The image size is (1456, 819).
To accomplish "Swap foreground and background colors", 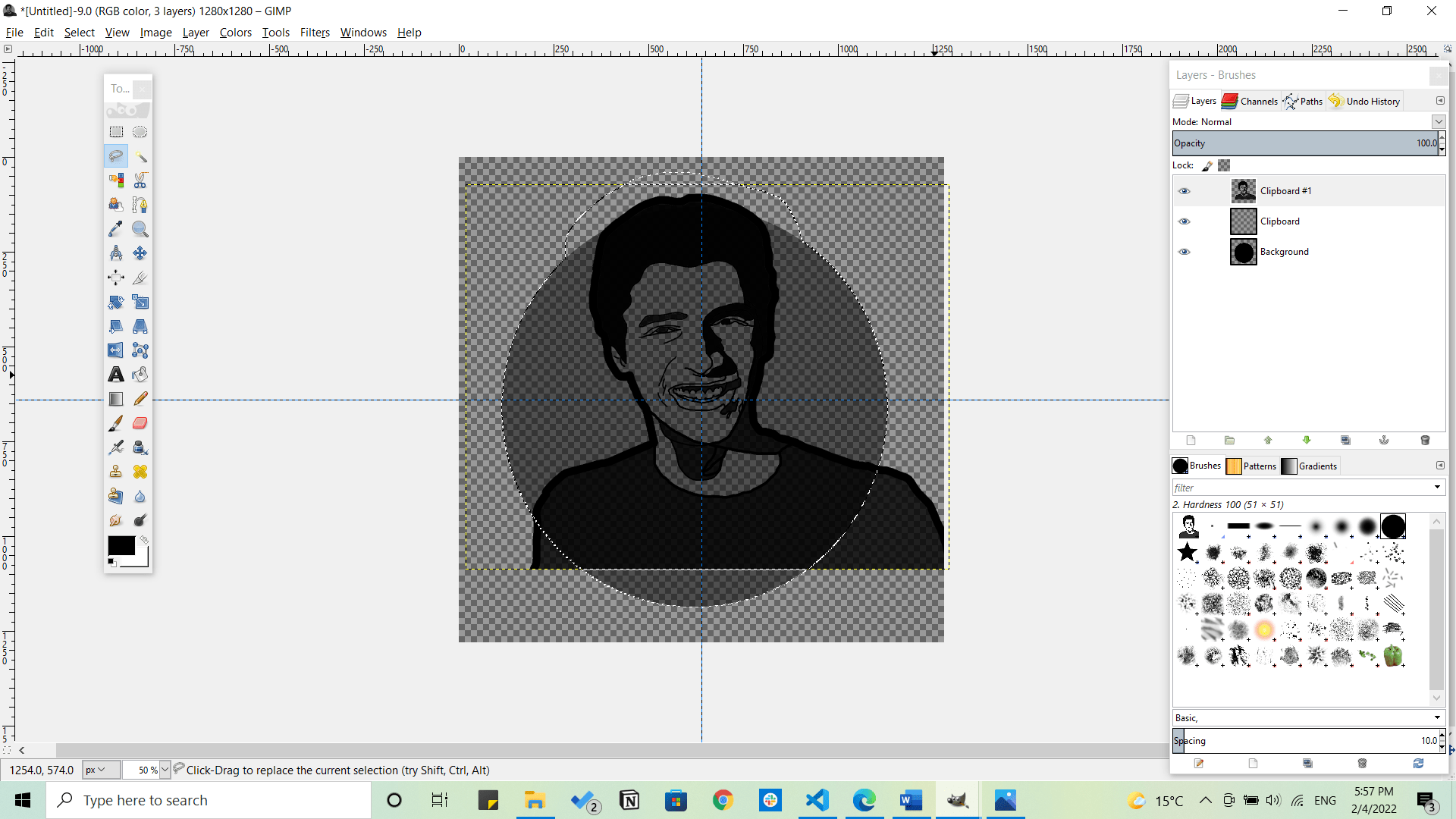I will pyautogui.click(x=144, y=540).
